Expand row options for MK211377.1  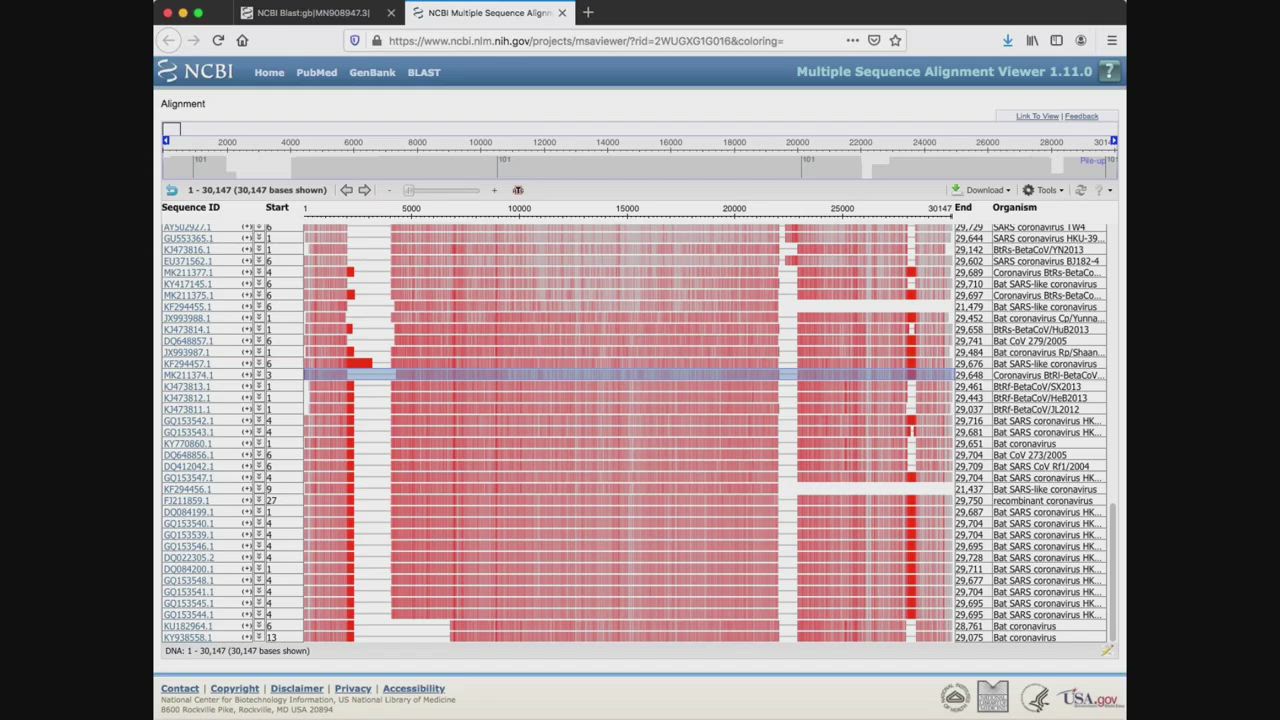coord(258,273)
